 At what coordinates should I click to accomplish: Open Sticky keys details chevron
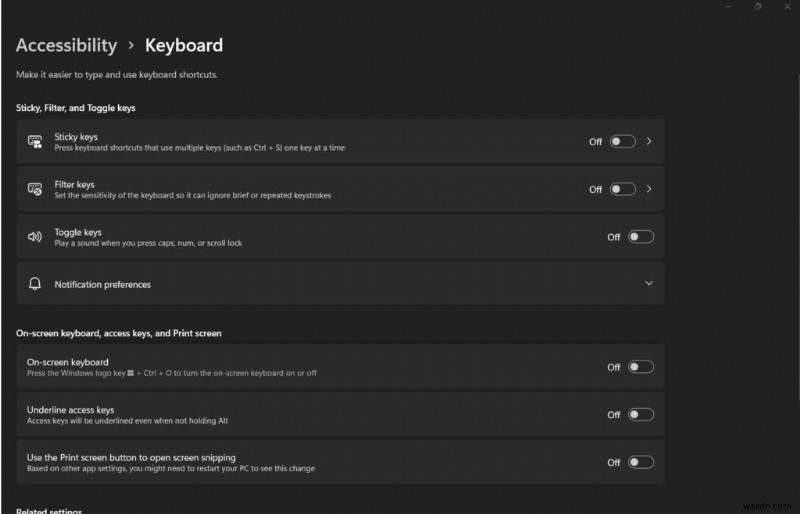[x=649, y=142]
